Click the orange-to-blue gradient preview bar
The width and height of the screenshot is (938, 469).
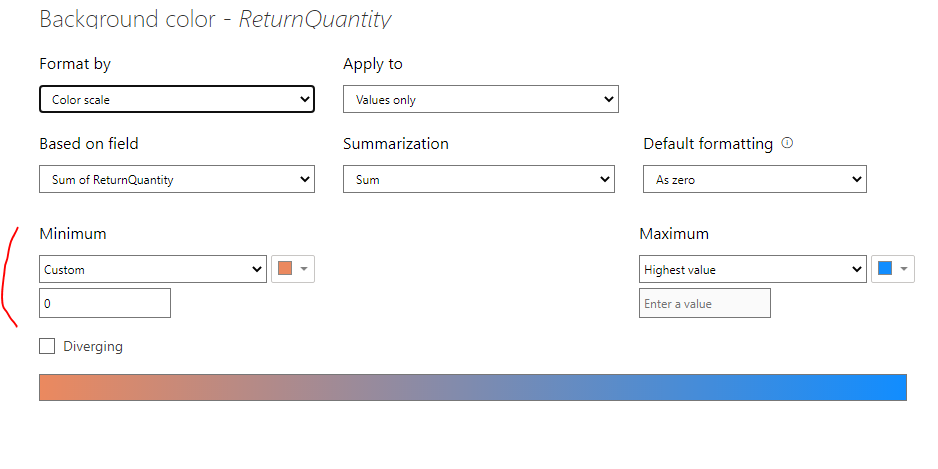[x=473, y=387]
